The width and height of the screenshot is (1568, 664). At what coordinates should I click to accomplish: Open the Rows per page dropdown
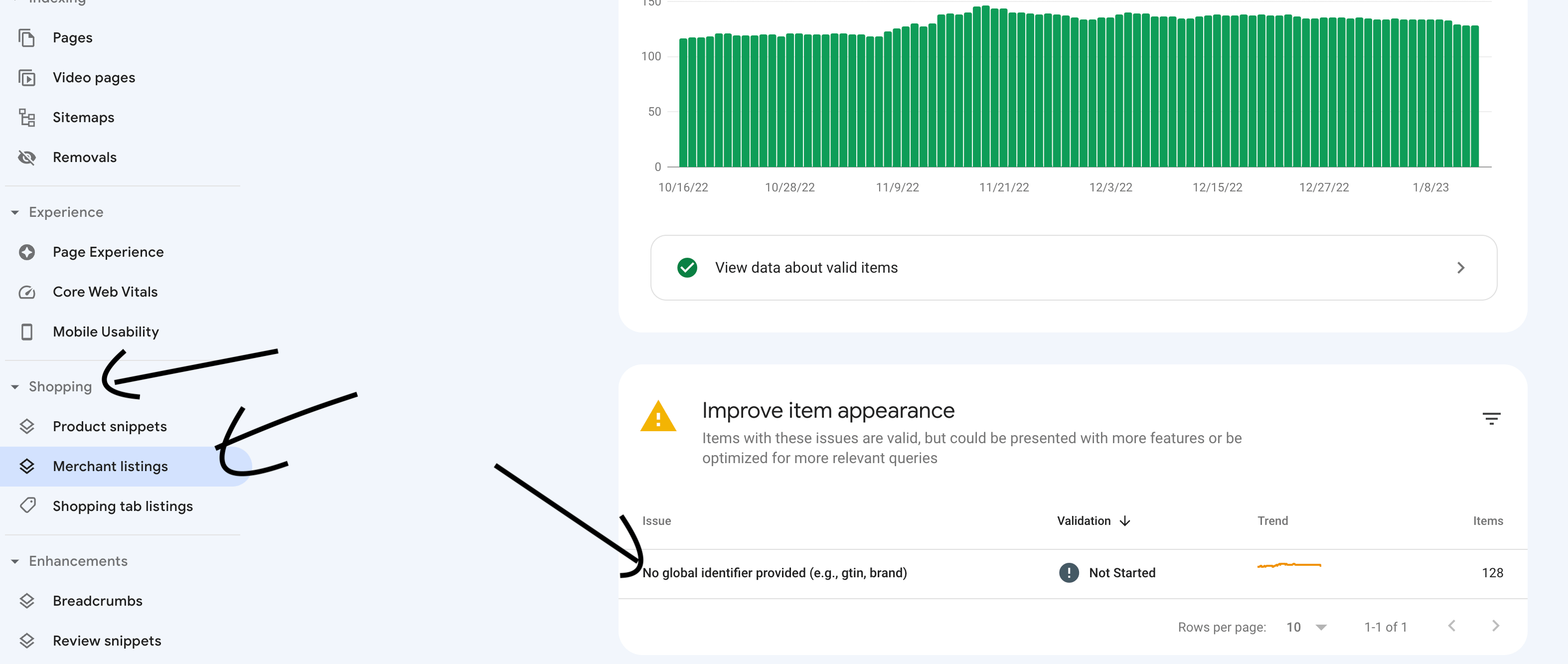(1306, 627)
